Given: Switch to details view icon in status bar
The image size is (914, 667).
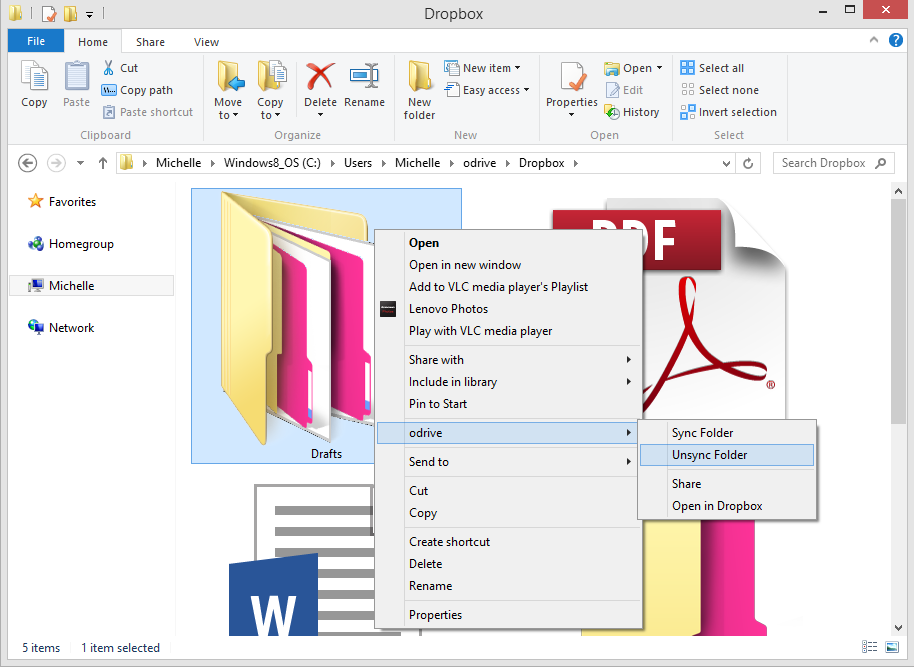Looking at the screenshot, I should (x=870, y=647).
